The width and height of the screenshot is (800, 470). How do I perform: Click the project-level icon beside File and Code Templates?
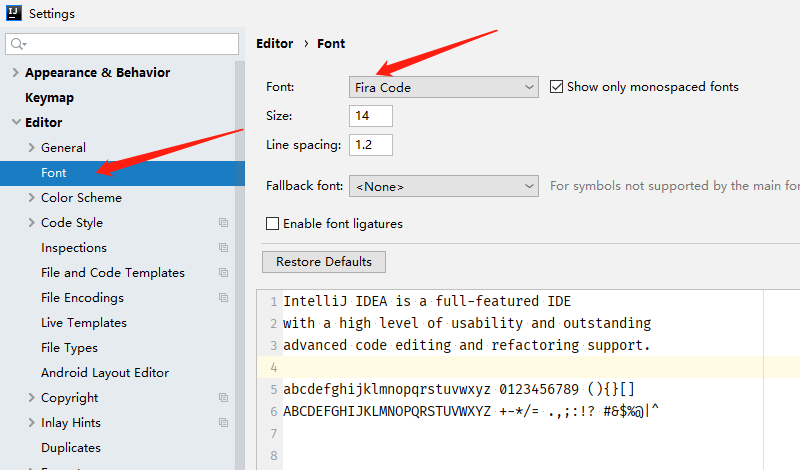tap(223, 273)
